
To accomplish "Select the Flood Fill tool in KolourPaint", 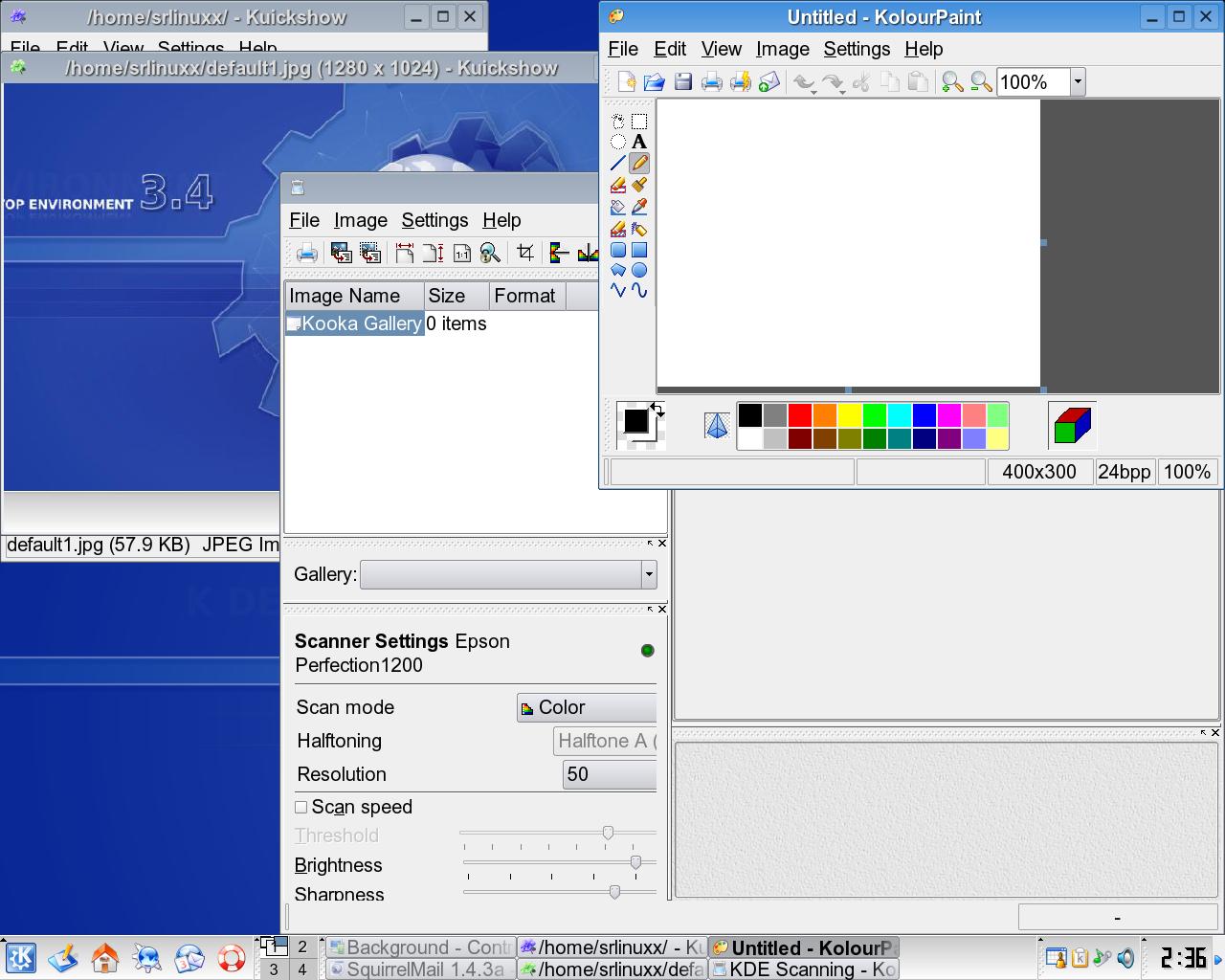I will [618, 207].
